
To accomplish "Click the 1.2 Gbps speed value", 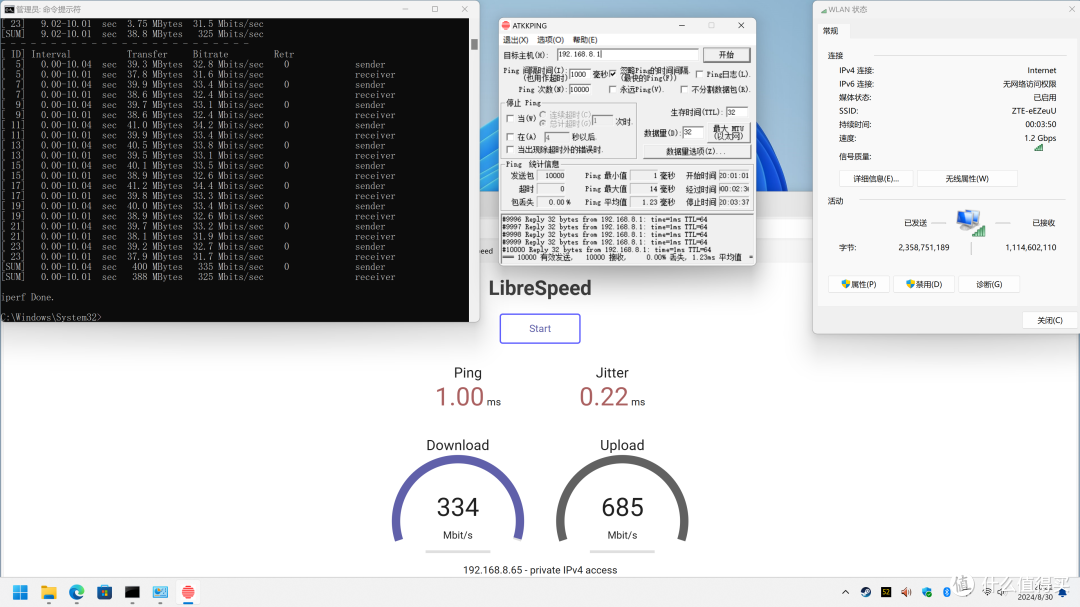I will tap(1040, 138).
